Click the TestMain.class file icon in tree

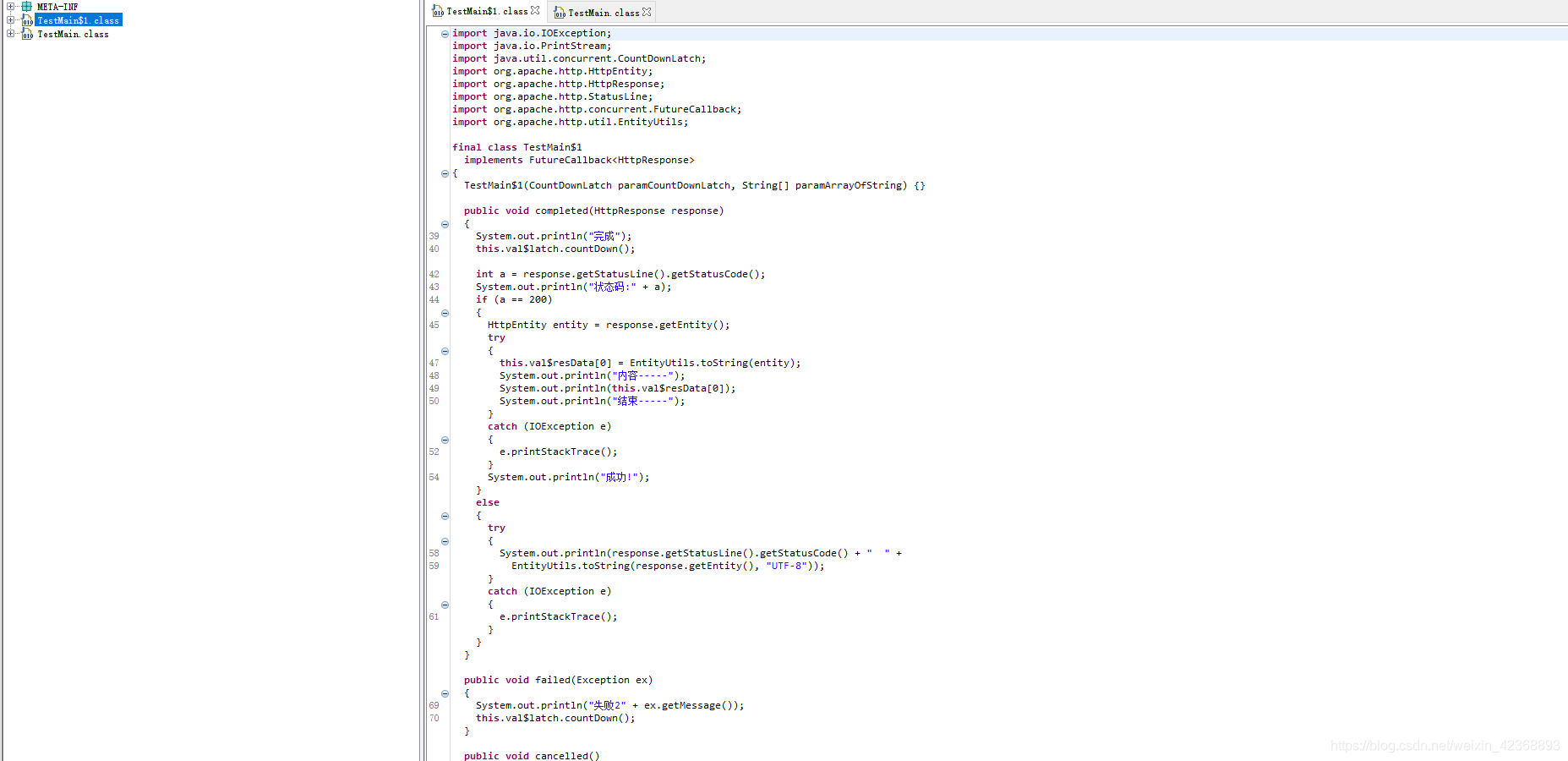pyautogui.click(x=27, y=34)
